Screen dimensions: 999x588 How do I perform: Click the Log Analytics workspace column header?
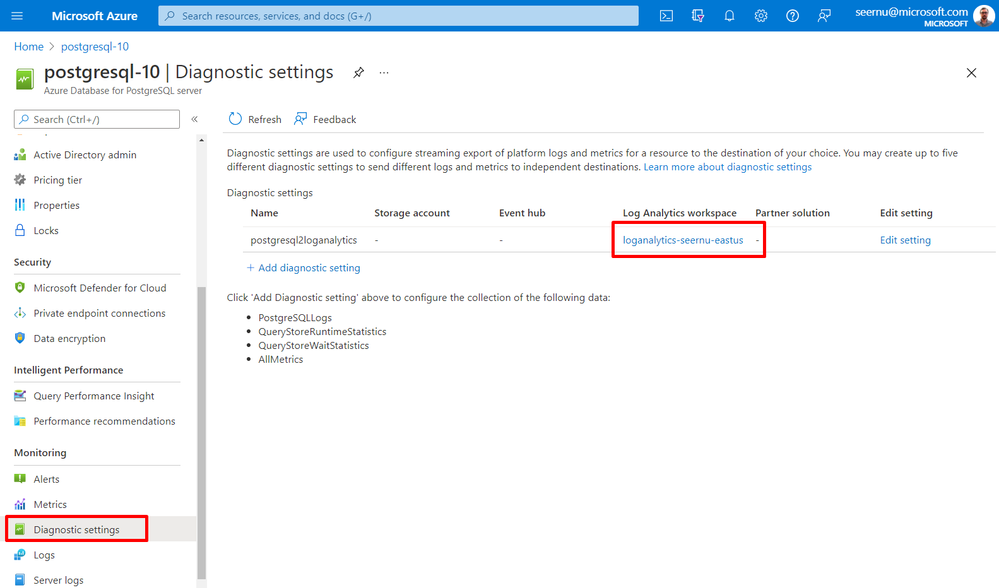[x=679, y=213]
